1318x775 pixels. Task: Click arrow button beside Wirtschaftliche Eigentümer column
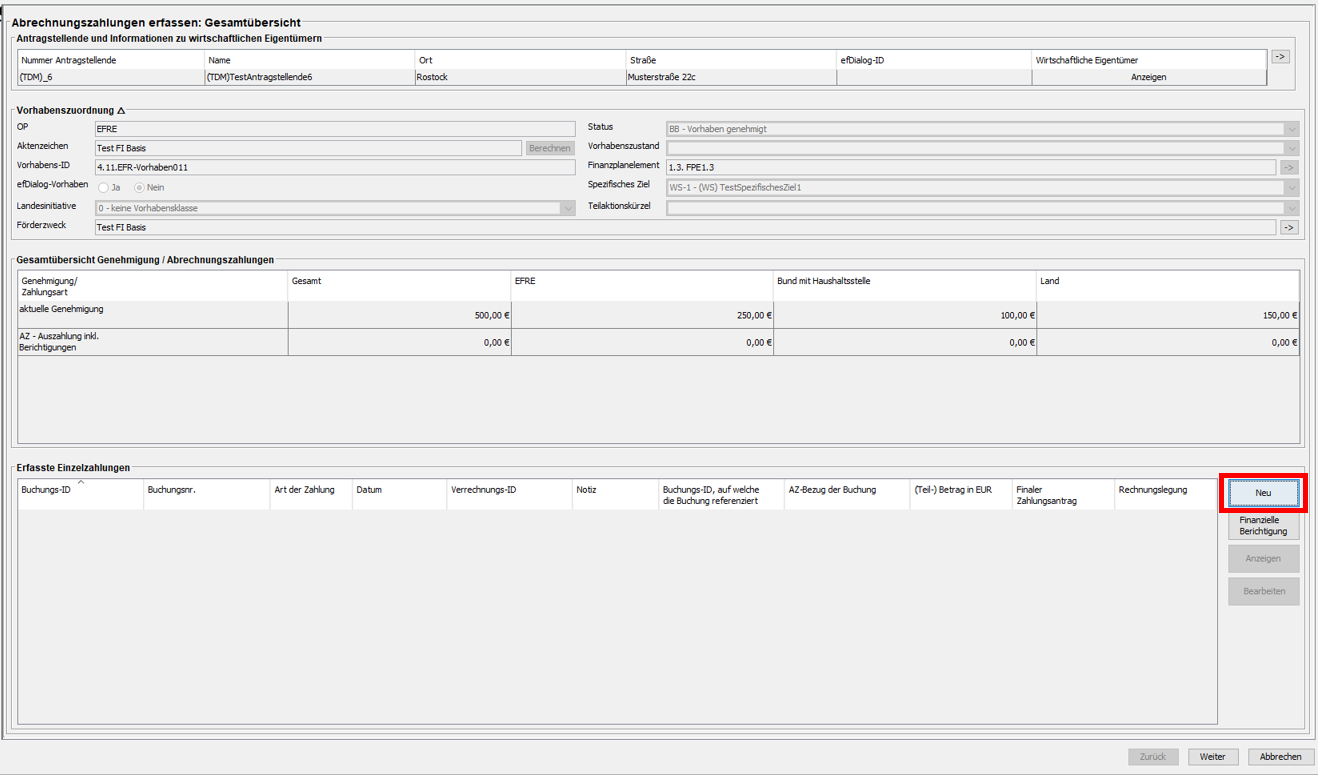1280,57
